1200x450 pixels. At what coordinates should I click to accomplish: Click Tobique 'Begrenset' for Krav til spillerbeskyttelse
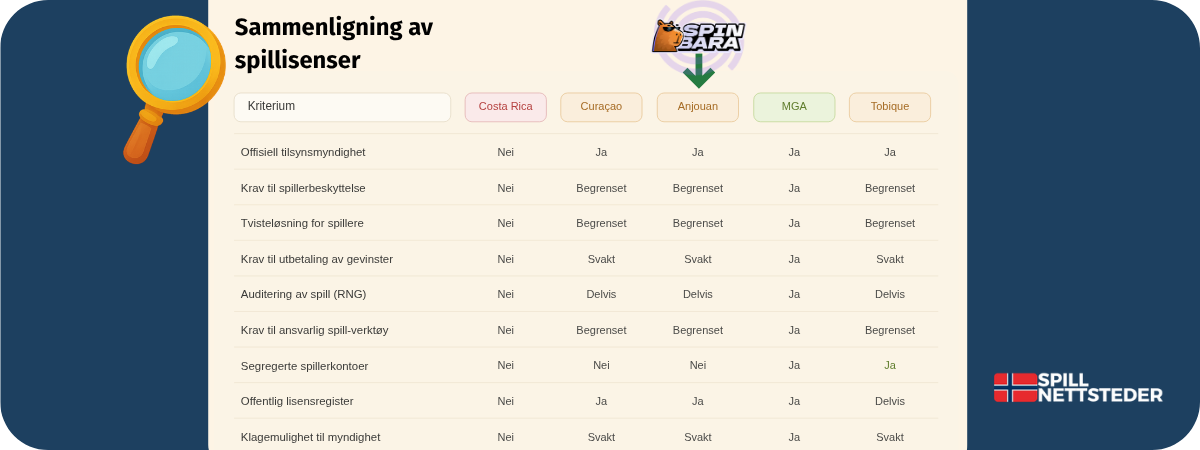[x=890, y=188]
